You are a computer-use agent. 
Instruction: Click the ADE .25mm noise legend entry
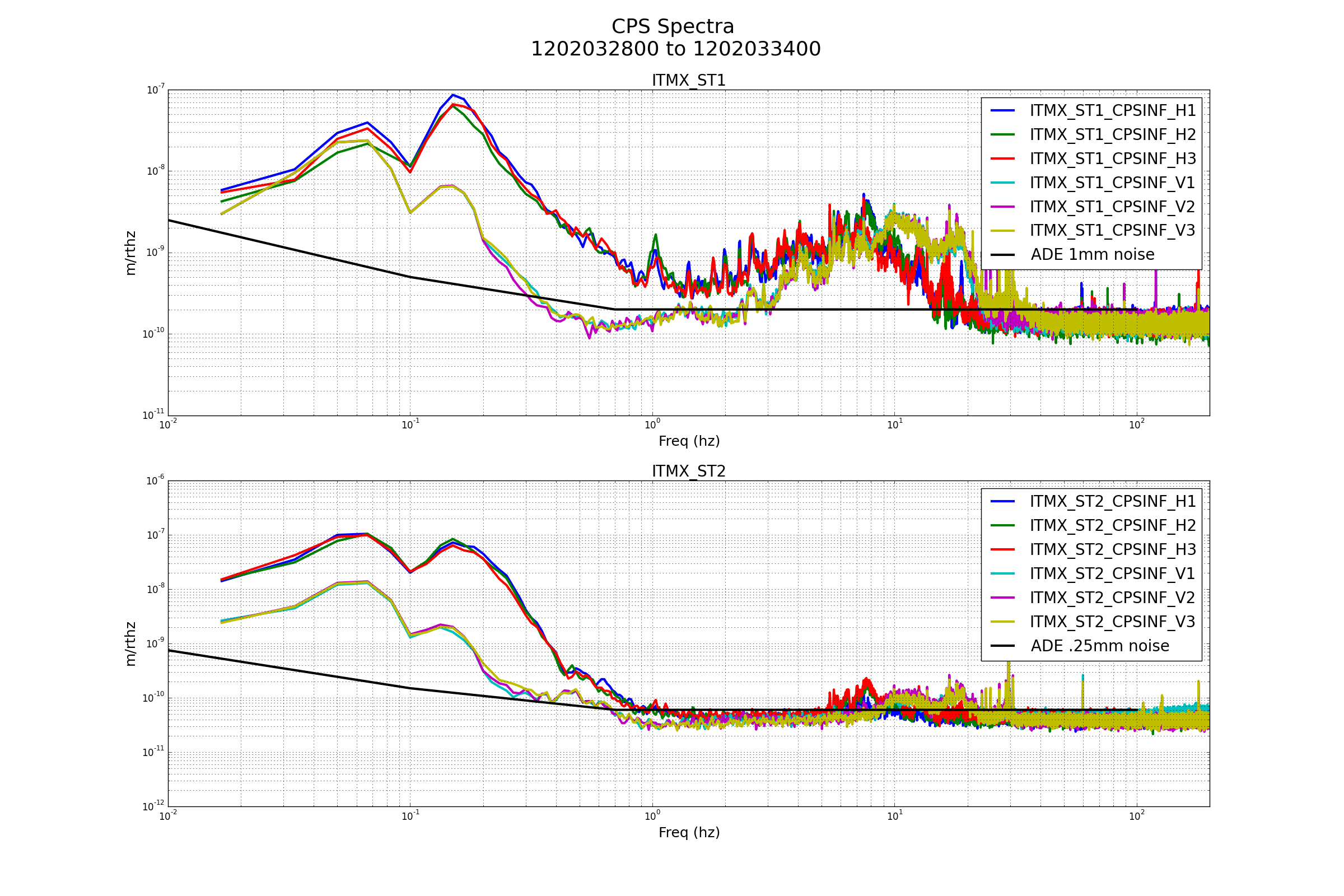[1099, 646]
